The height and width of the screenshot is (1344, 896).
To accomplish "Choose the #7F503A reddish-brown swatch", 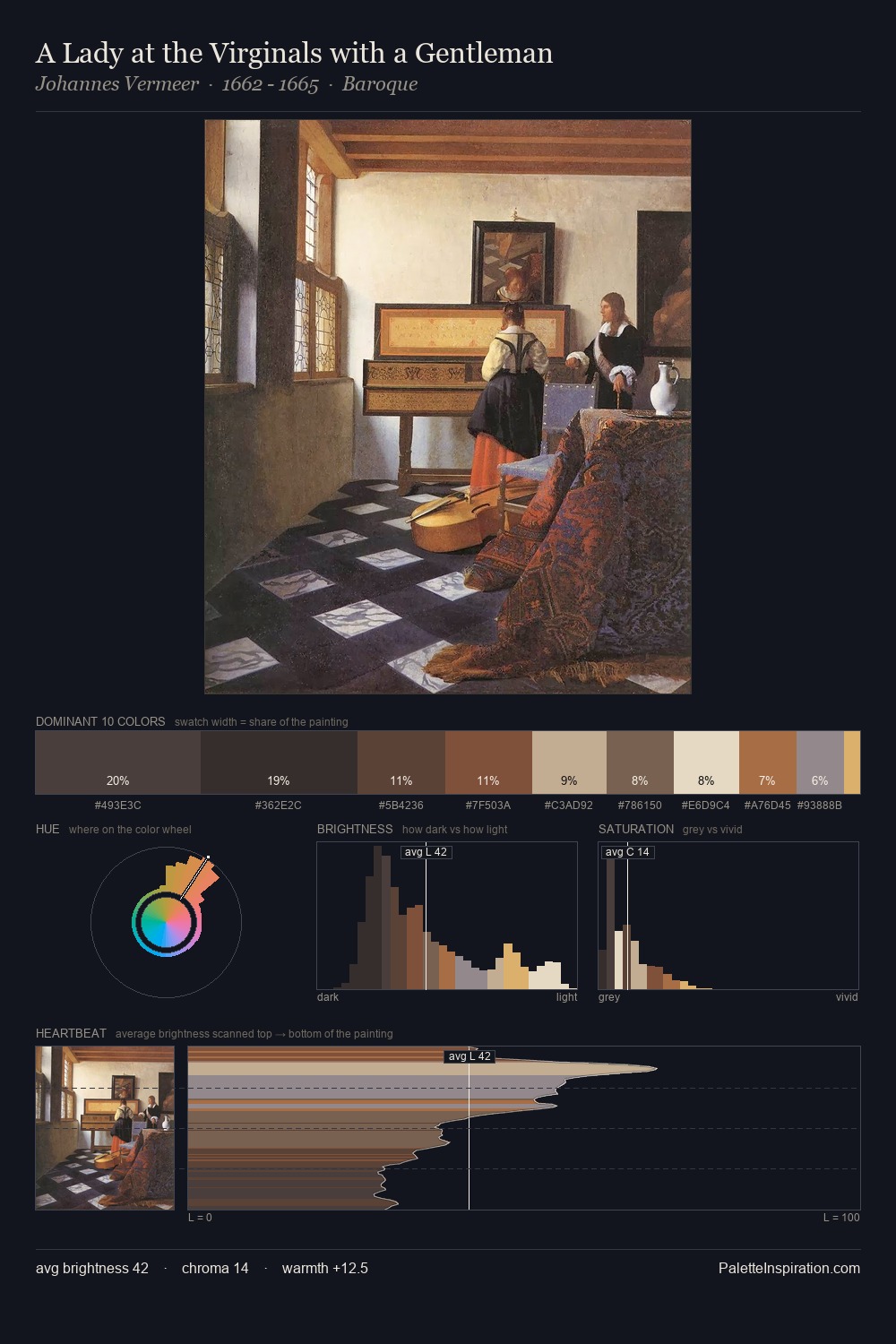I will pyautogui.click(x=488, y=762).
